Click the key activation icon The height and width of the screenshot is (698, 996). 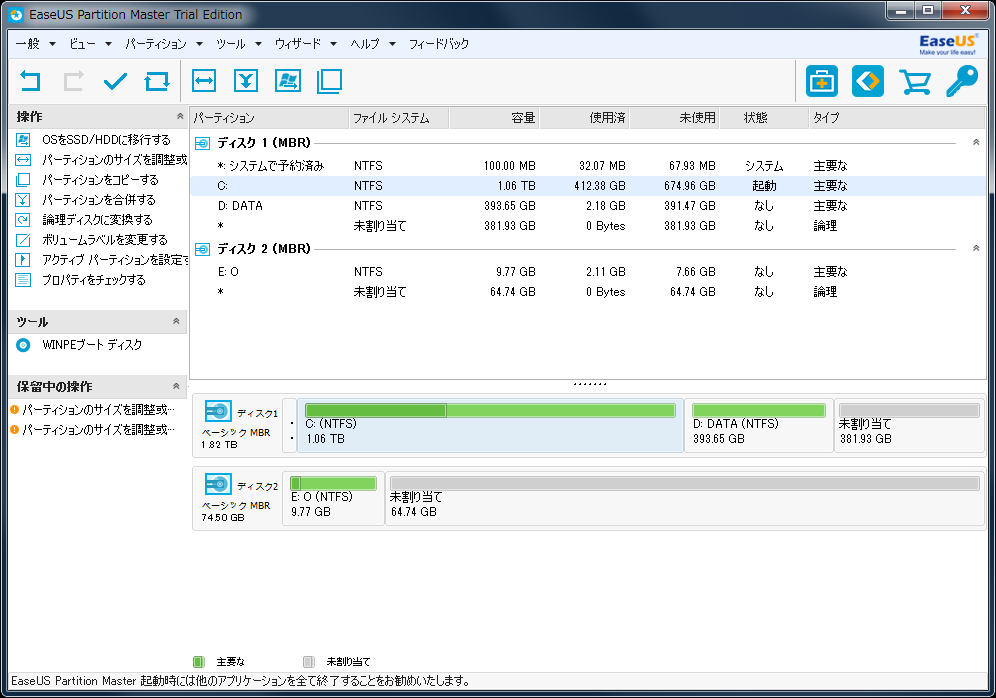(x=962, y=81)
